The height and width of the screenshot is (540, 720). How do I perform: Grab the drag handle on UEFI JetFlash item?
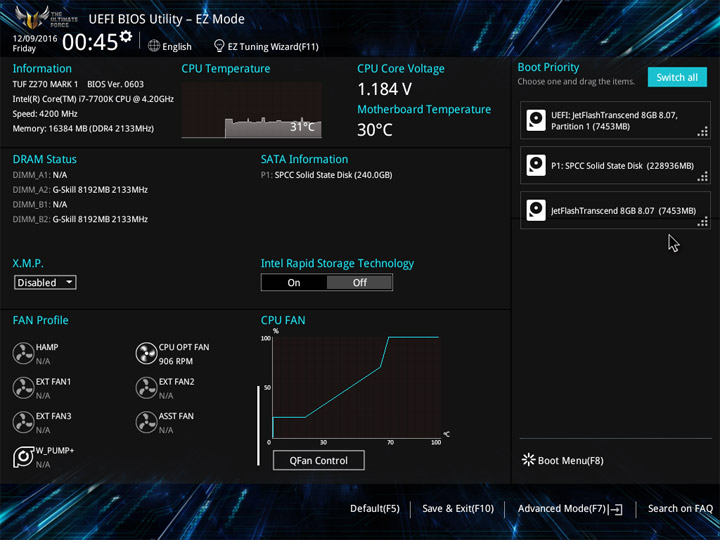pos(703,133)
